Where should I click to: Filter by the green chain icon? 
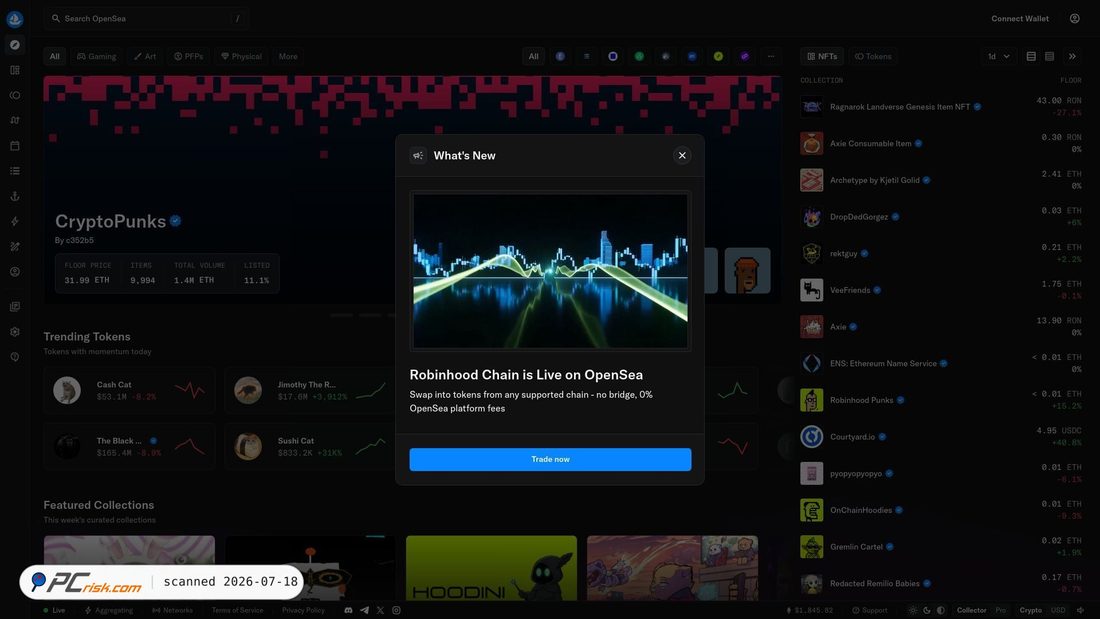(x=639, y=57)
